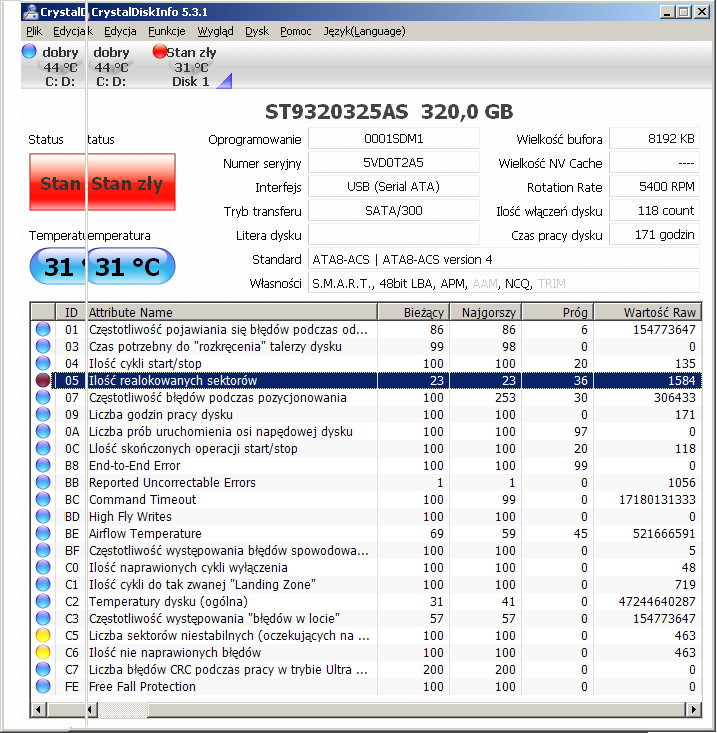
Task: Select row Ilość realokowanych sektorów
Action: (366, 380)
